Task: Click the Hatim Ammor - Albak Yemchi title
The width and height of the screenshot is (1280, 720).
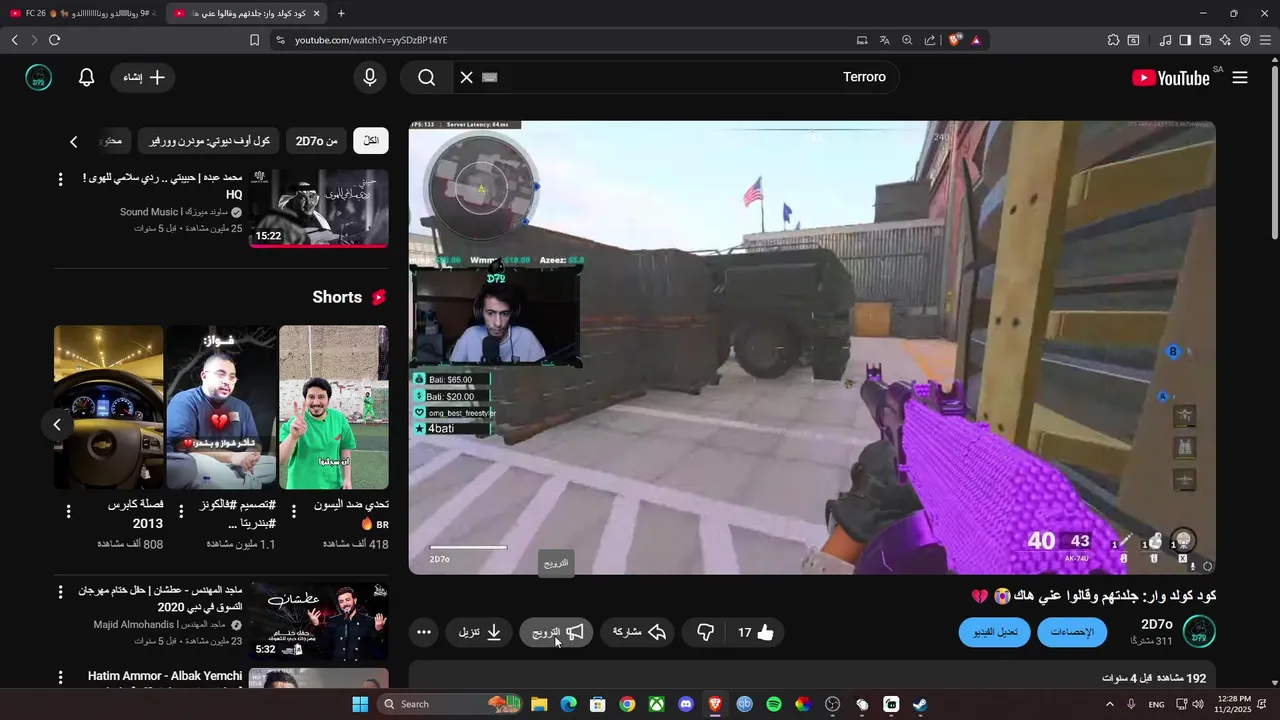Action: click(165, 676)
